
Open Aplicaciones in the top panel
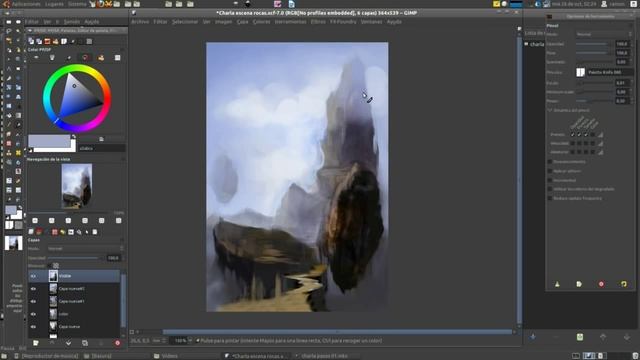click(26, 4)
